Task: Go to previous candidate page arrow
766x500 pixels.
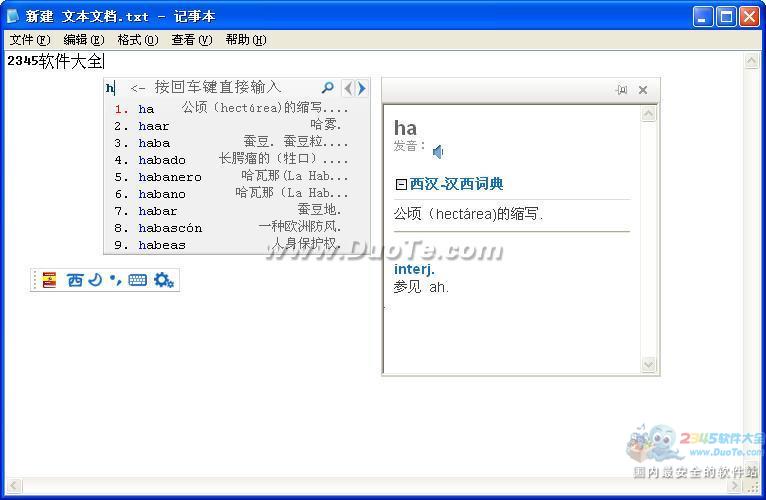Action: click(x=348, y=88)
